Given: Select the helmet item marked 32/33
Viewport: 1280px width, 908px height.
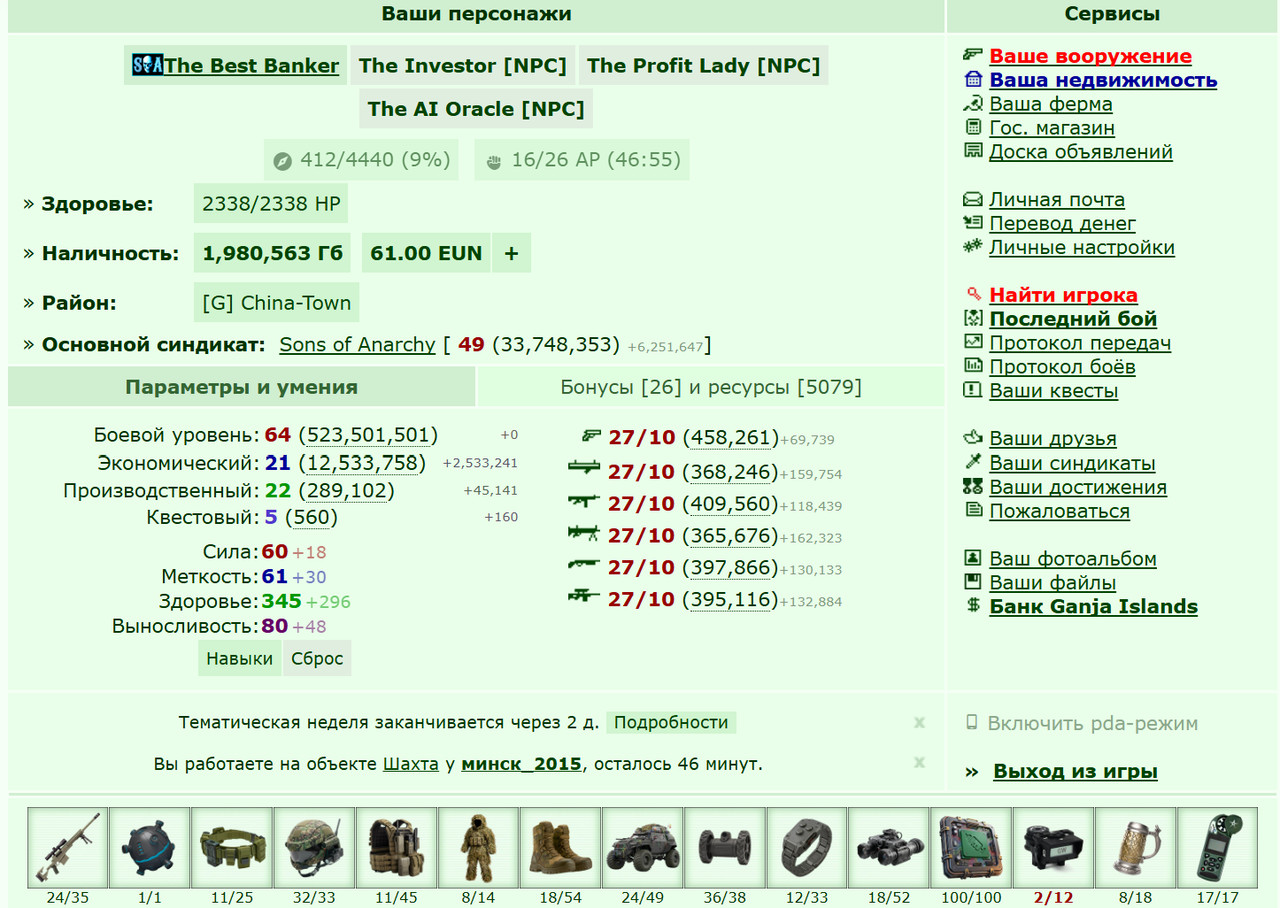Looking at the screenshot, I should coord(314,847).
